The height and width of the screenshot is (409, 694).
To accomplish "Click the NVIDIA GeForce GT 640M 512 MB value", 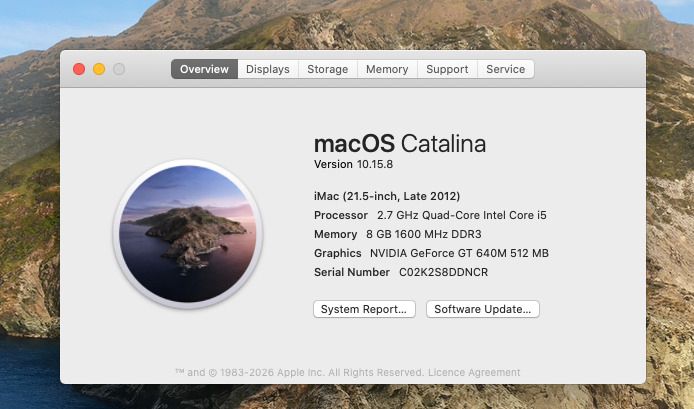I will [459, 253].
